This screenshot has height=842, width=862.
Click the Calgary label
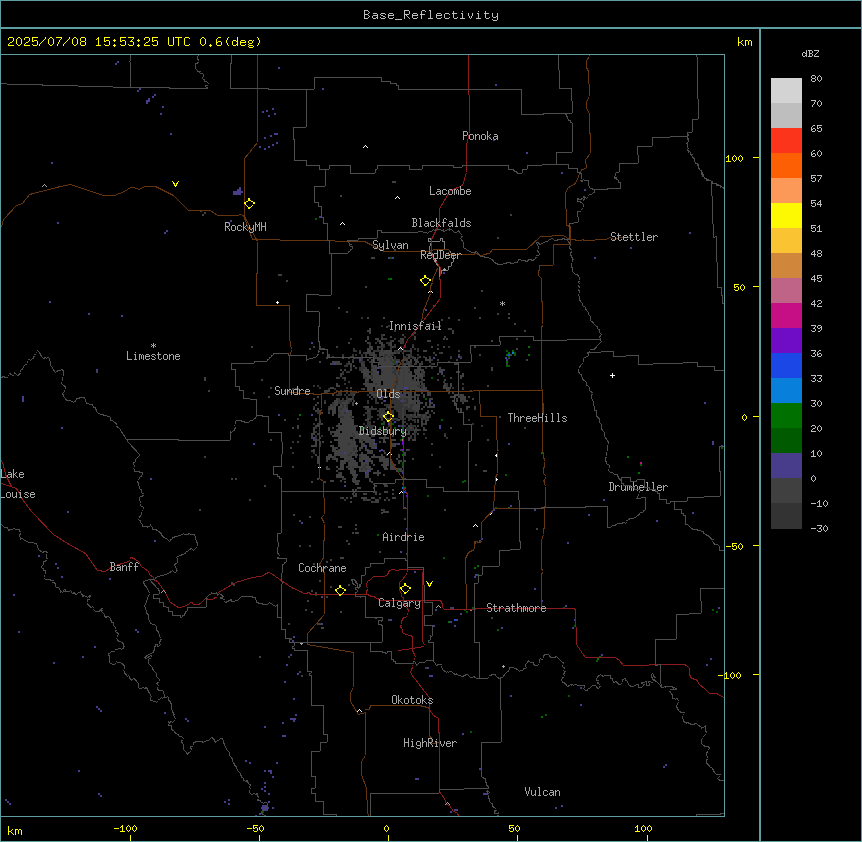point(399,603)
